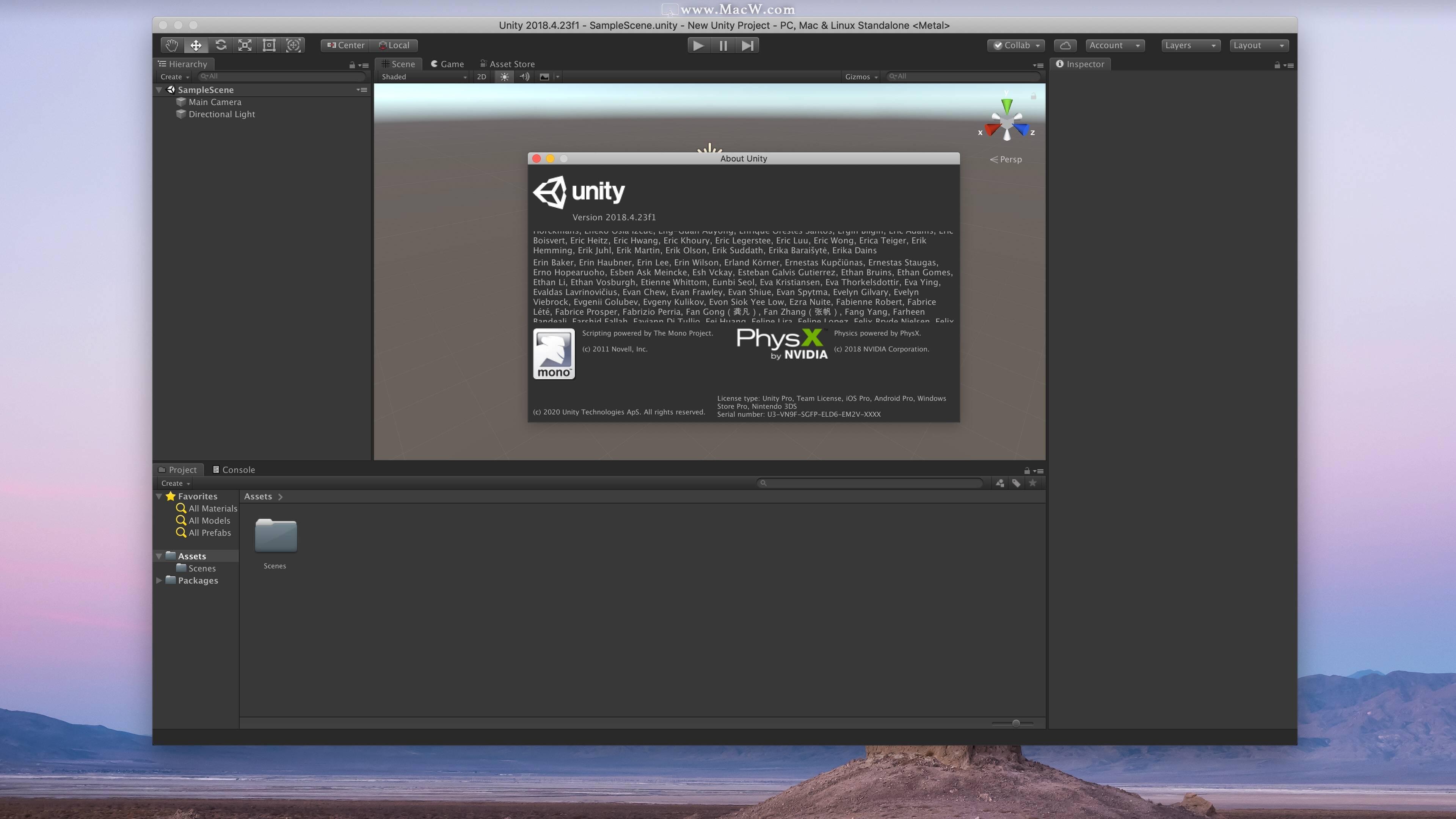The image size is (1456, 819).
Task: Open the camera render effects icon menu in Scene view
Action: coord(544,77)
